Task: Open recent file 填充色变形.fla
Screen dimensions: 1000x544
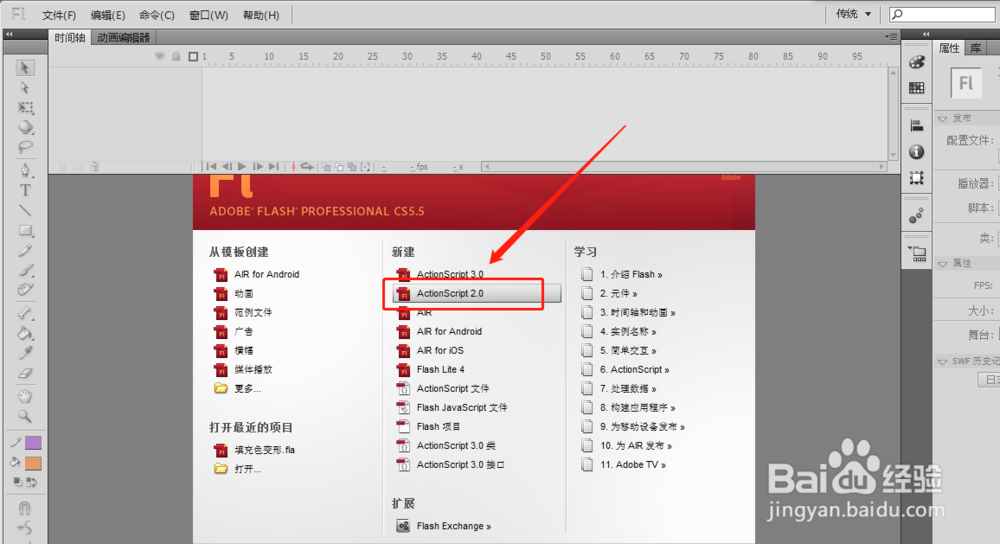Action: [264, 450]
